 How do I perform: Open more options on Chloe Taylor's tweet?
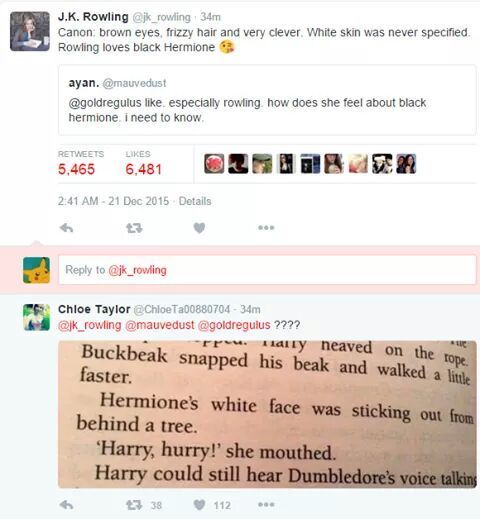(x=266, y=505)
